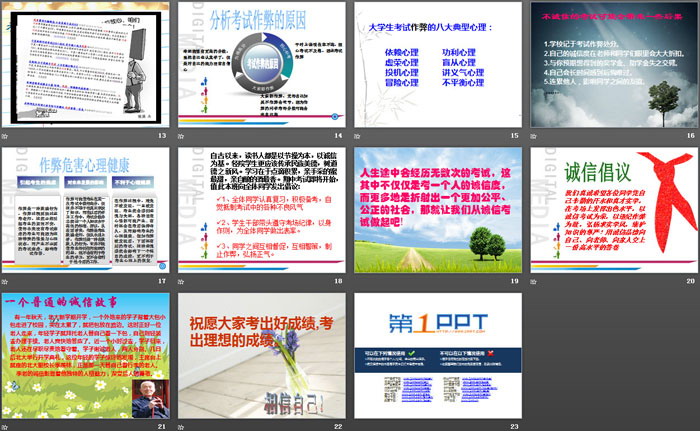Click the animation star icon under slide 13
Screen dimensions: 700x431
pos(4,136)
